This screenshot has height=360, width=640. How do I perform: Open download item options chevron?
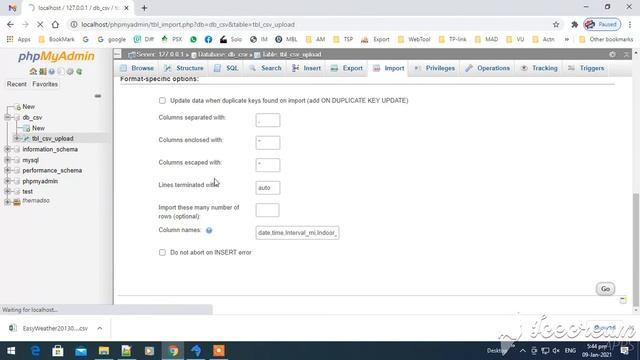click(x=100, y=328)
